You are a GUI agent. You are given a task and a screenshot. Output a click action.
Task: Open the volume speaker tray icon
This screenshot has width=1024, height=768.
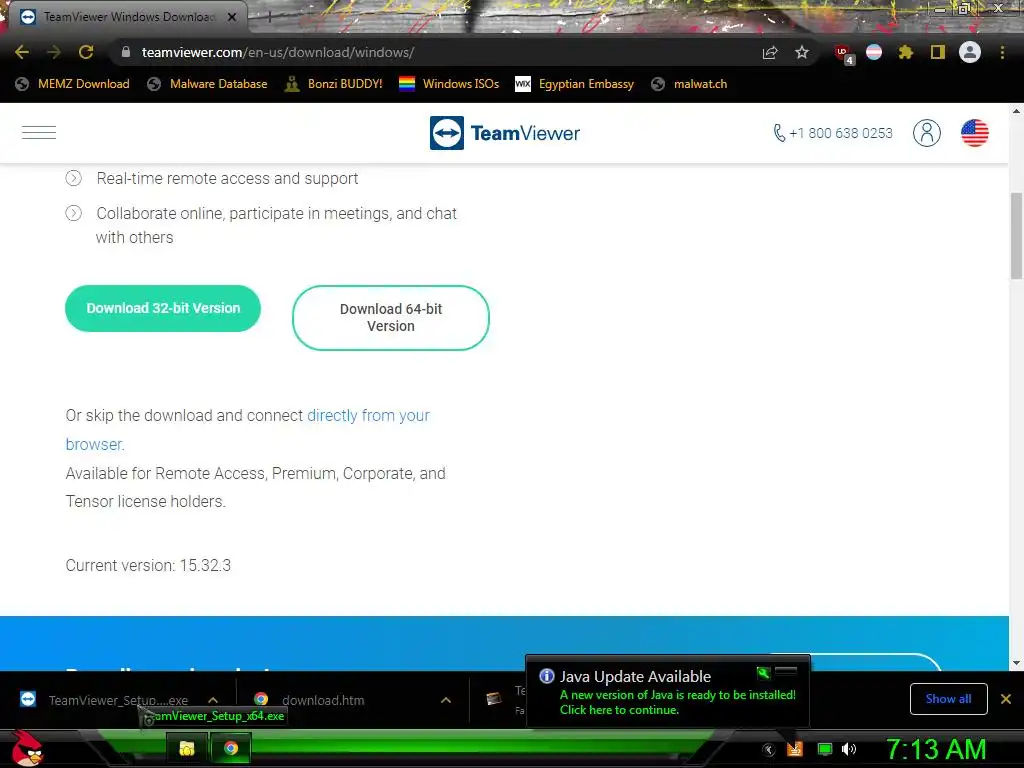tap(848, 749)
